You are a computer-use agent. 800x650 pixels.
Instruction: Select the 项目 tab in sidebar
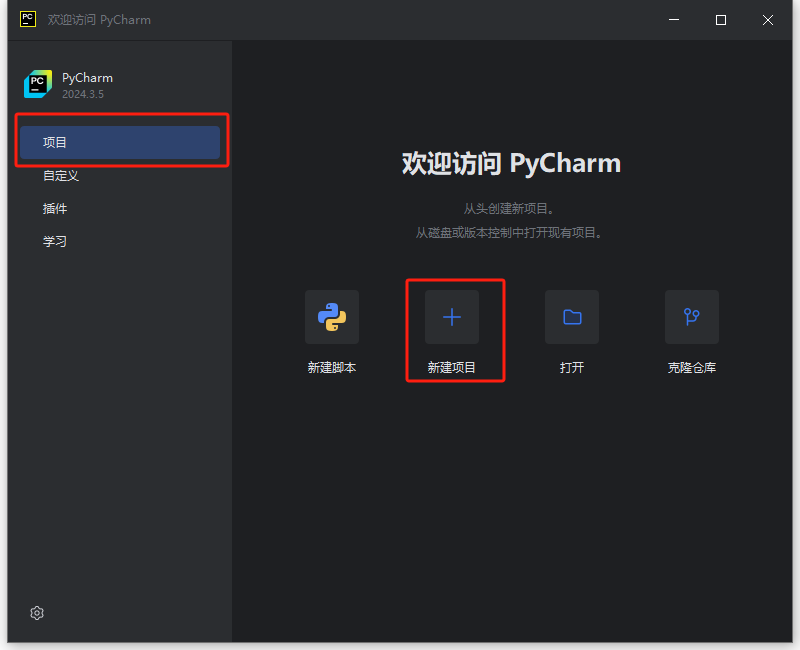[x=120, y=142]
